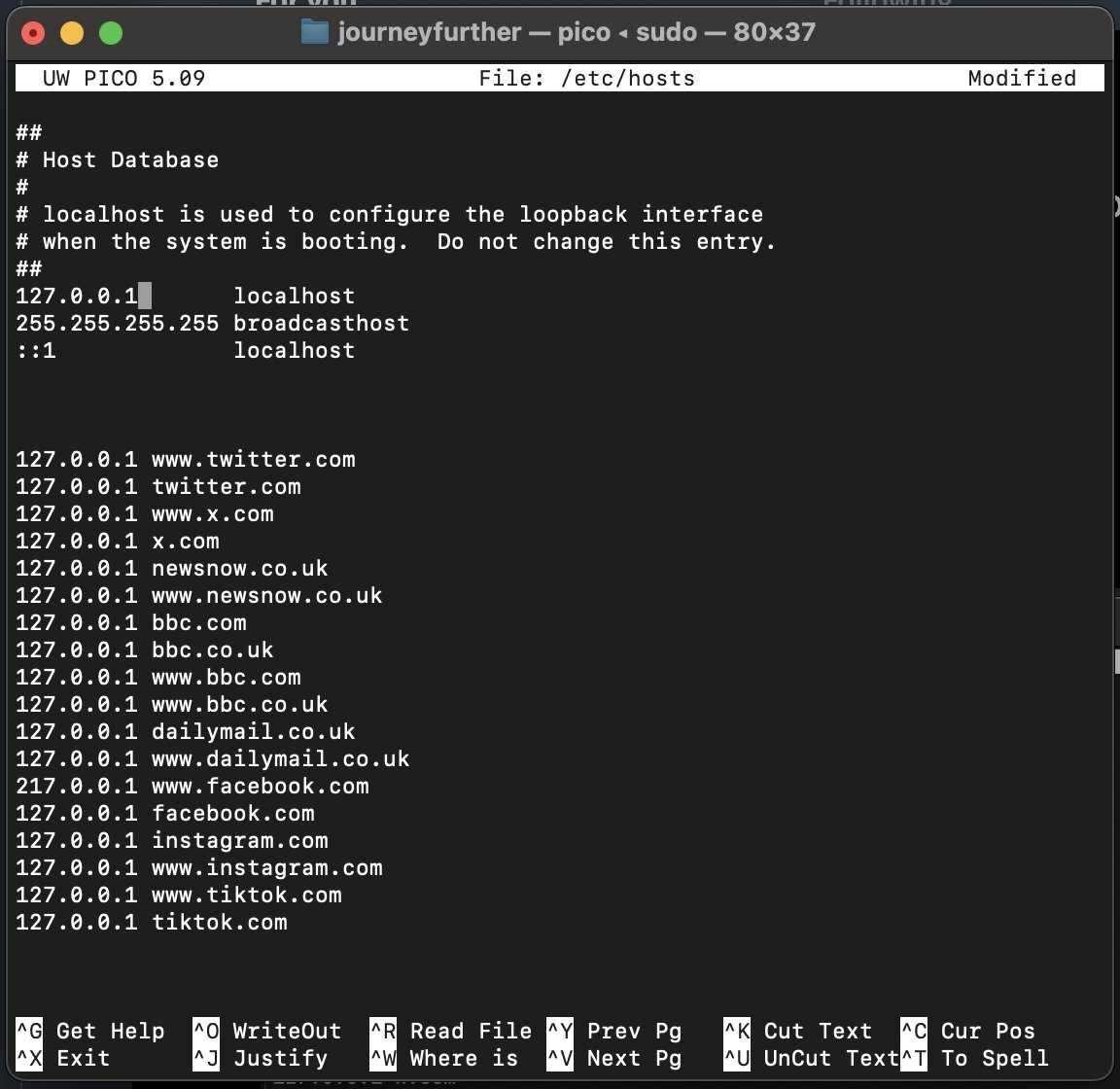Click the www.newsnow.co.uk entry
Screen dimensions: 1120x1089
click(198, 594)
